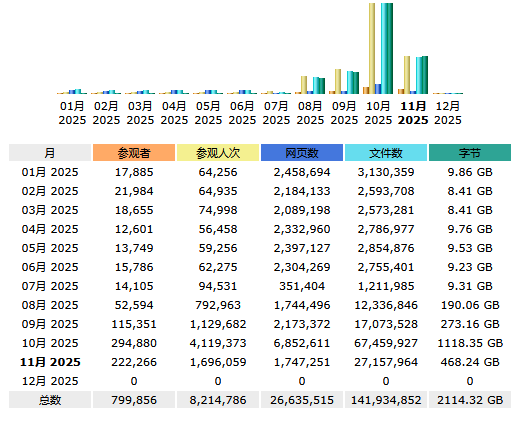The height and width of the screenshot is (423, 522).
Task: Select pages value 351,404
Action: pos(302,286)
